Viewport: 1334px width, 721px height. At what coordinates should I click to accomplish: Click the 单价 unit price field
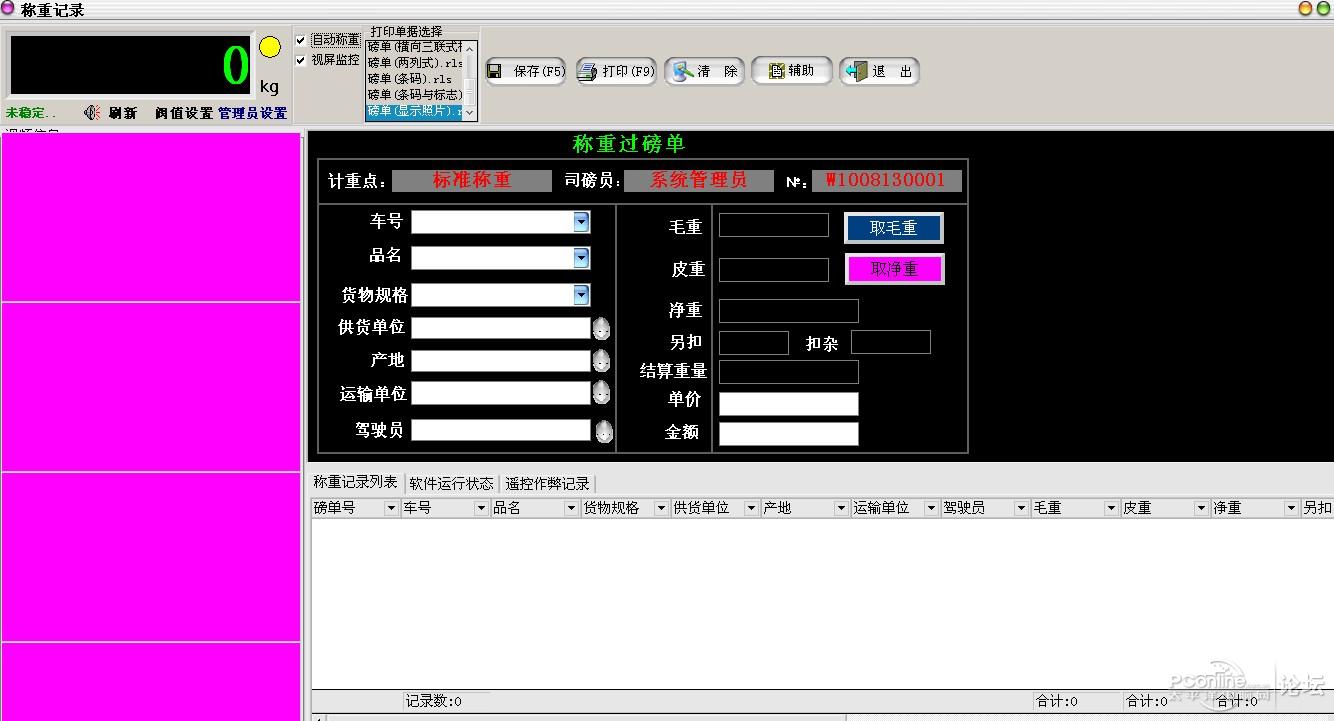[x=789, y=404]
